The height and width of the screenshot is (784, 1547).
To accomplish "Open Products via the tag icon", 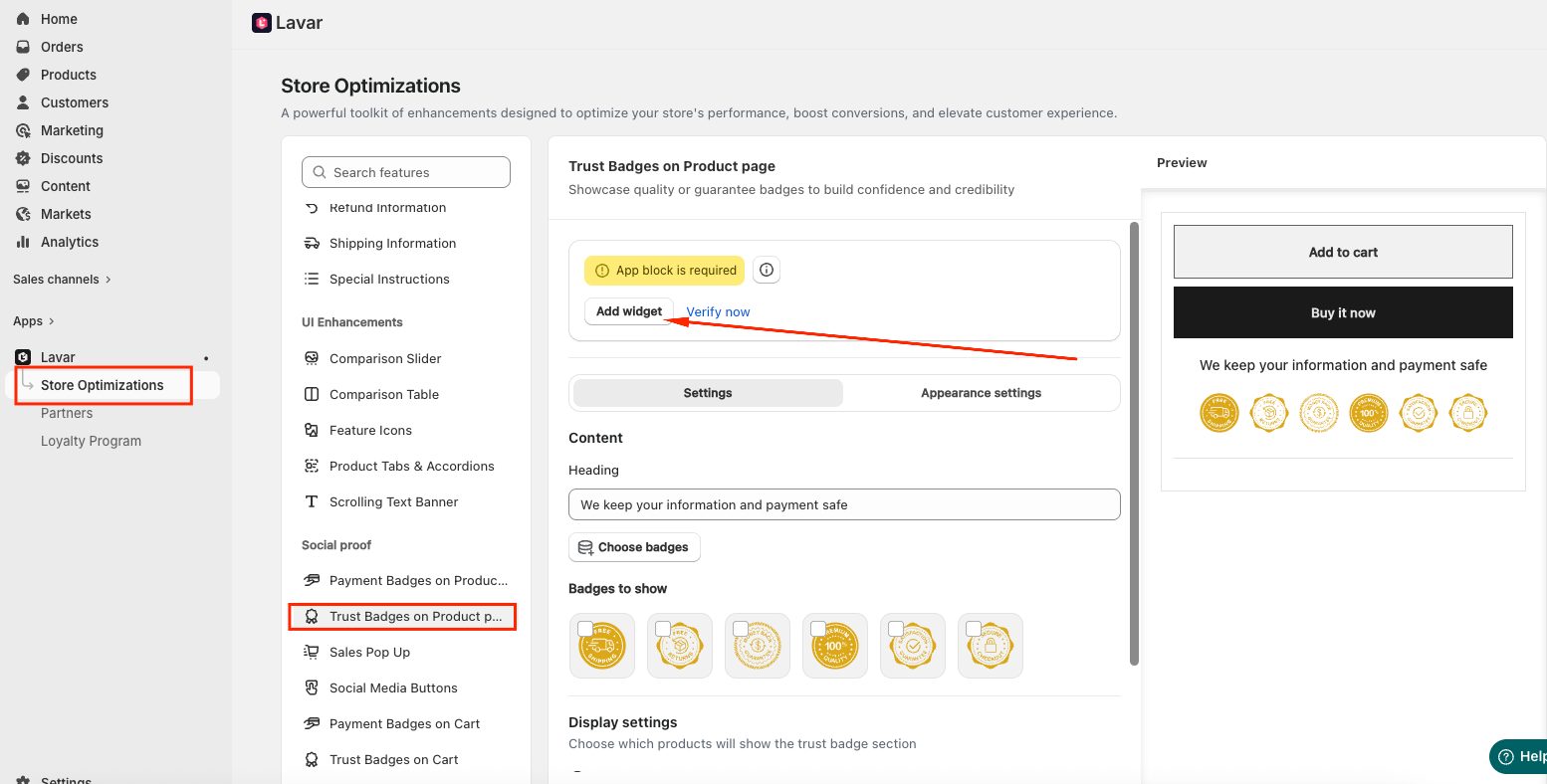I will pos(23,75).
